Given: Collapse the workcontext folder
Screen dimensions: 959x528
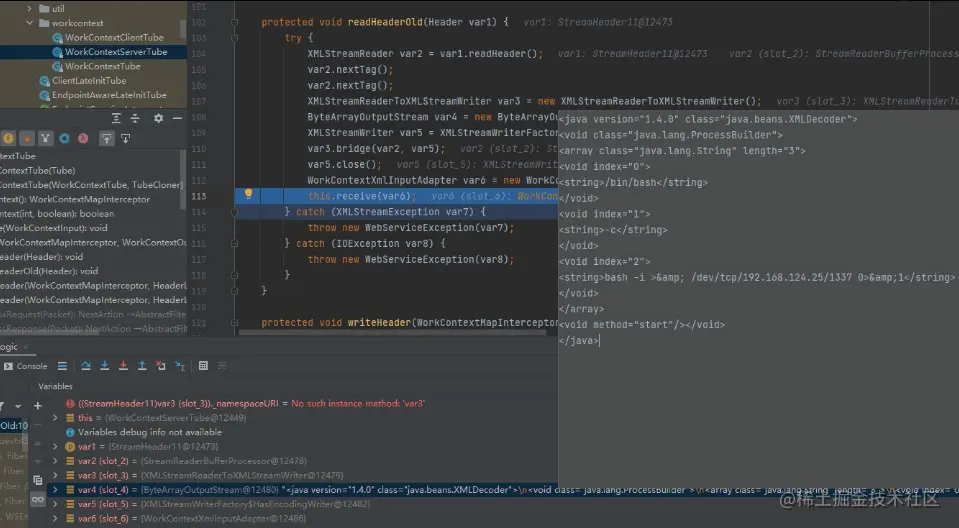Looking at the screenshot, I should 29,23.
